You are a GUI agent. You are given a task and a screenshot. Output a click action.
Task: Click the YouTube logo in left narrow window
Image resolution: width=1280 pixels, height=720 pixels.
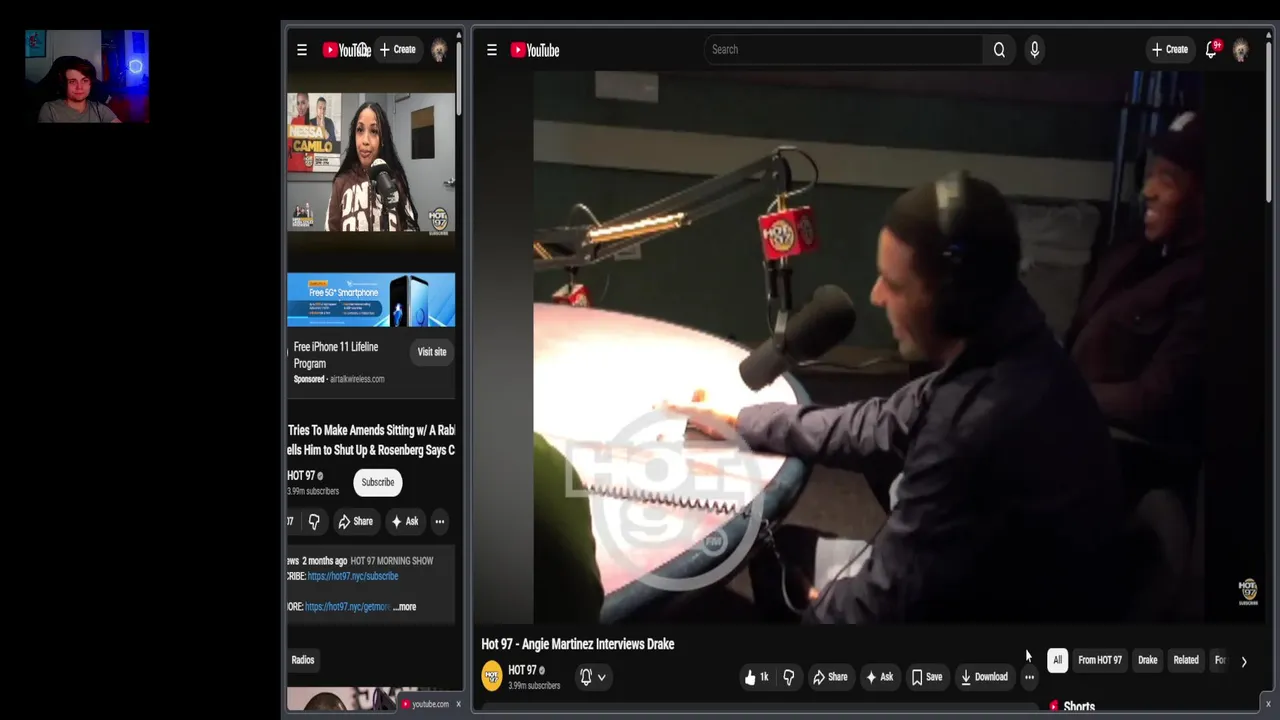pos(346,50)
